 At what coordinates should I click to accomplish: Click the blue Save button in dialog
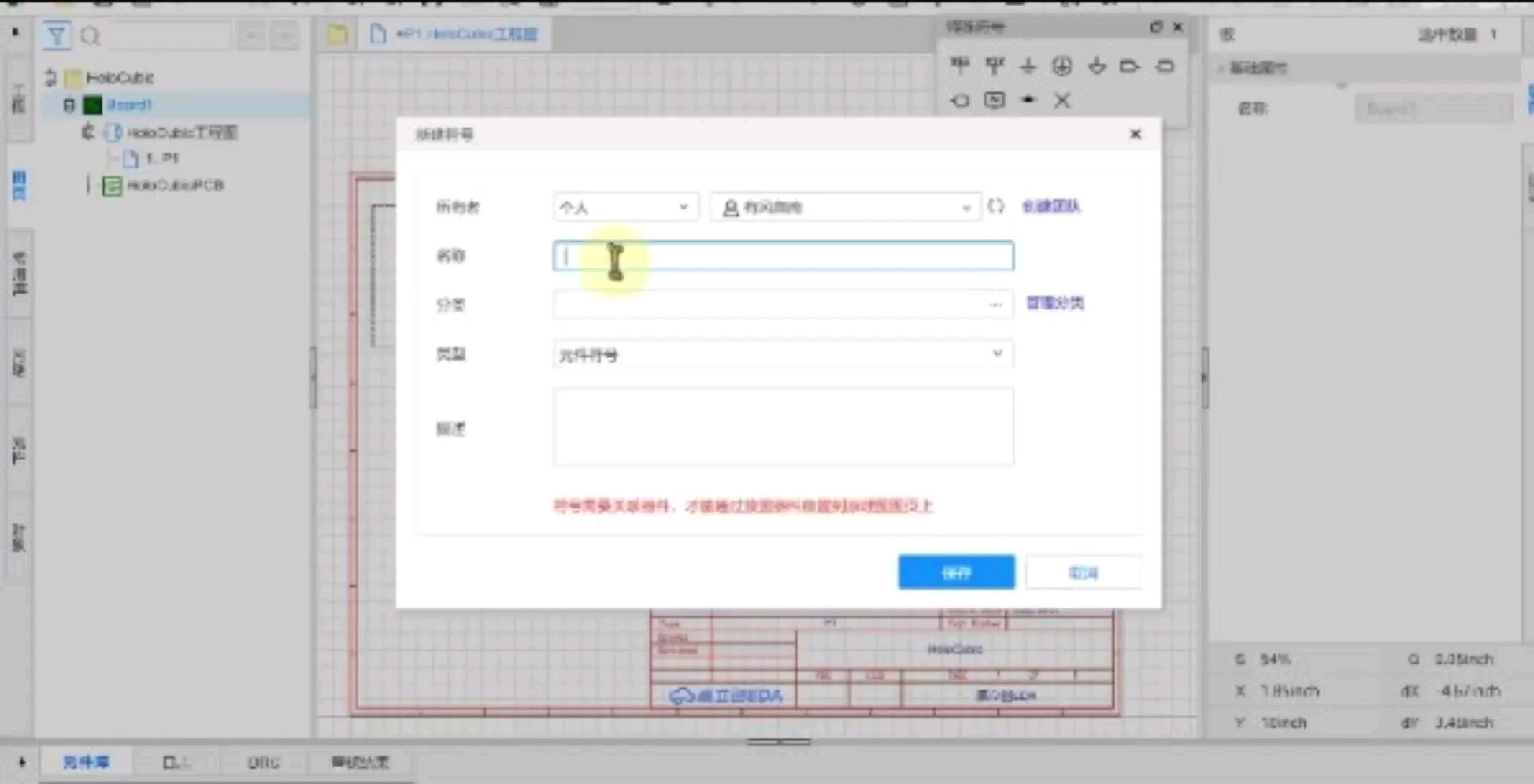pos(956,572)
